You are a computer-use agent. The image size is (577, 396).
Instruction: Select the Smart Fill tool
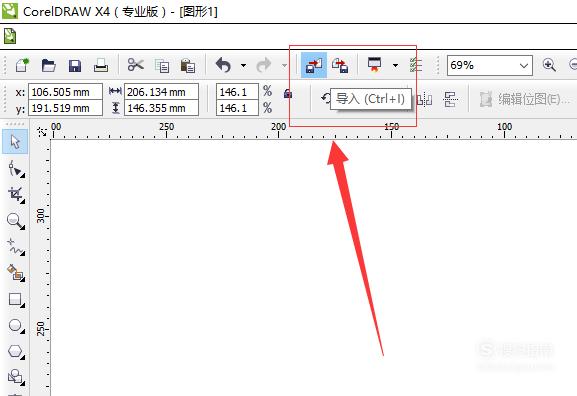[x=16, y=273]
